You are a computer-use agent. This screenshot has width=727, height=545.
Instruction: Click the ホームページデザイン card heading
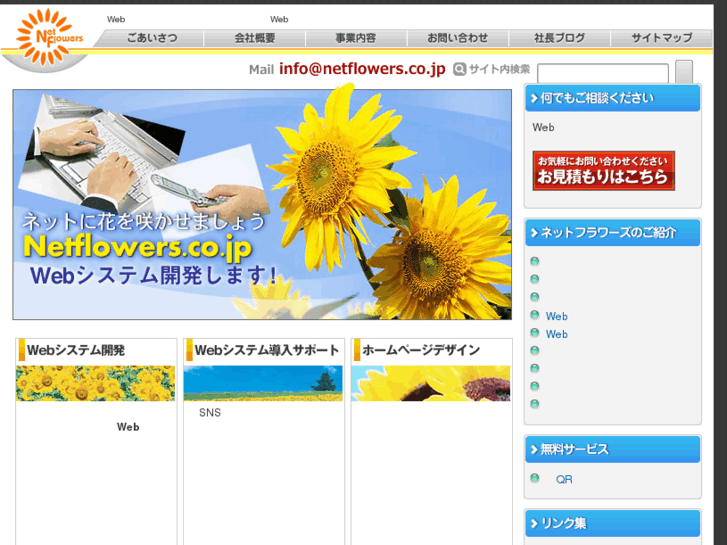pos(421,350)
